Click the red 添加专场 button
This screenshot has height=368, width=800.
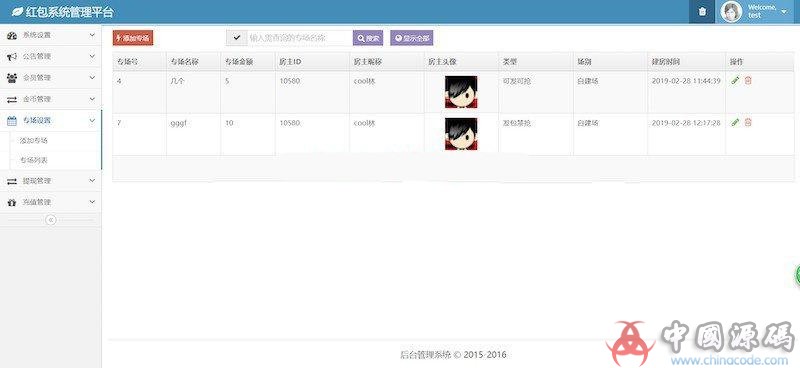[x=133, y=38]
